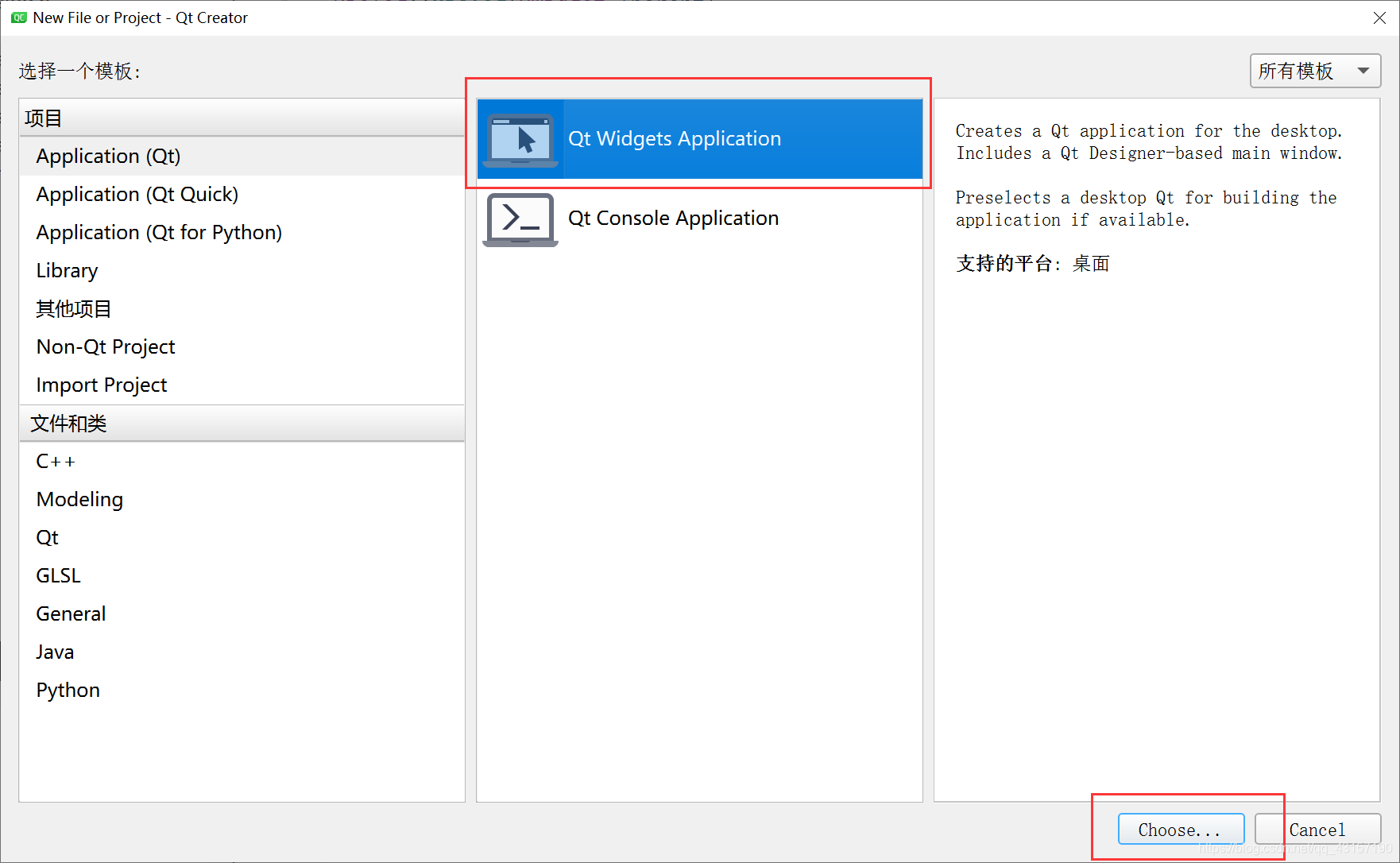Choose the Import Project category
Image resolution: width=1400 pixels, height=863 pixels.
click(x=101, y=385)
